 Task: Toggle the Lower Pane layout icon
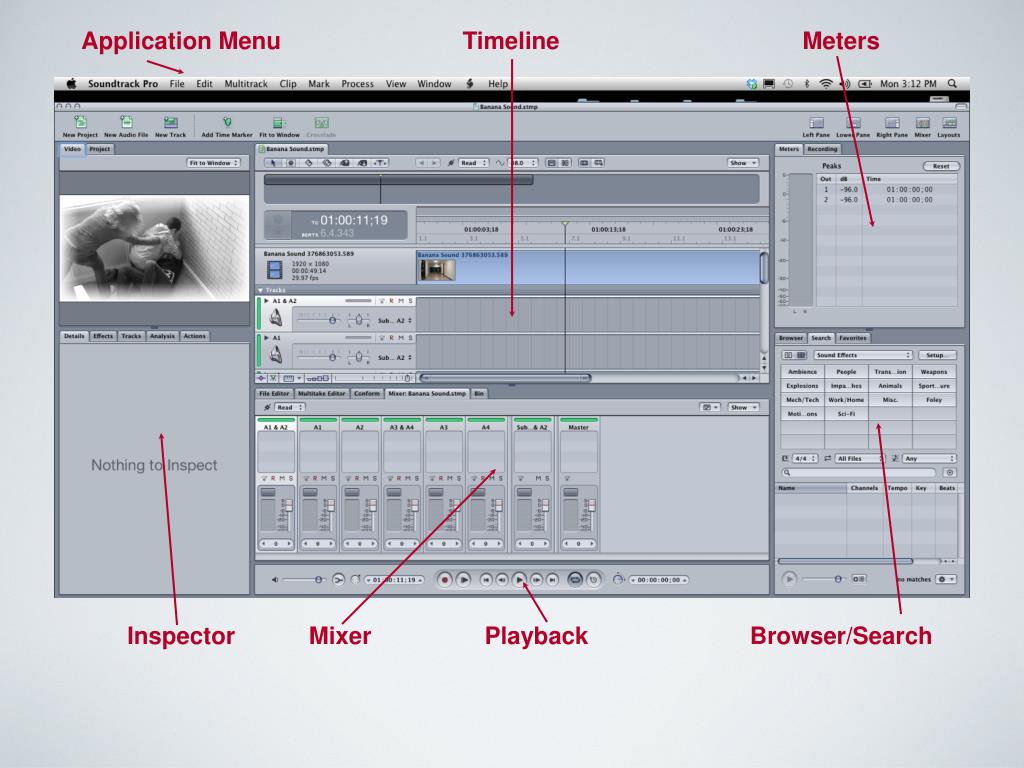pyautogui.click(x=854, y=123)
